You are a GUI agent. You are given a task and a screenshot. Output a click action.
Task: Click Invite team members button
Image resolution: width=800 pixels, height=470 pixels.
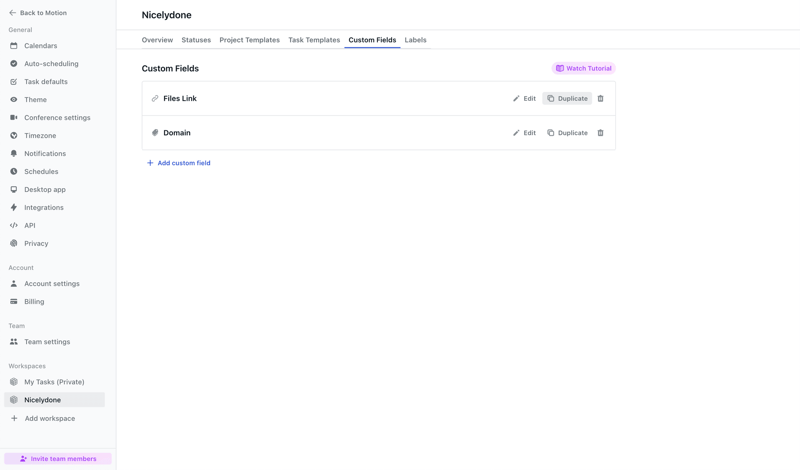(58, 459)
